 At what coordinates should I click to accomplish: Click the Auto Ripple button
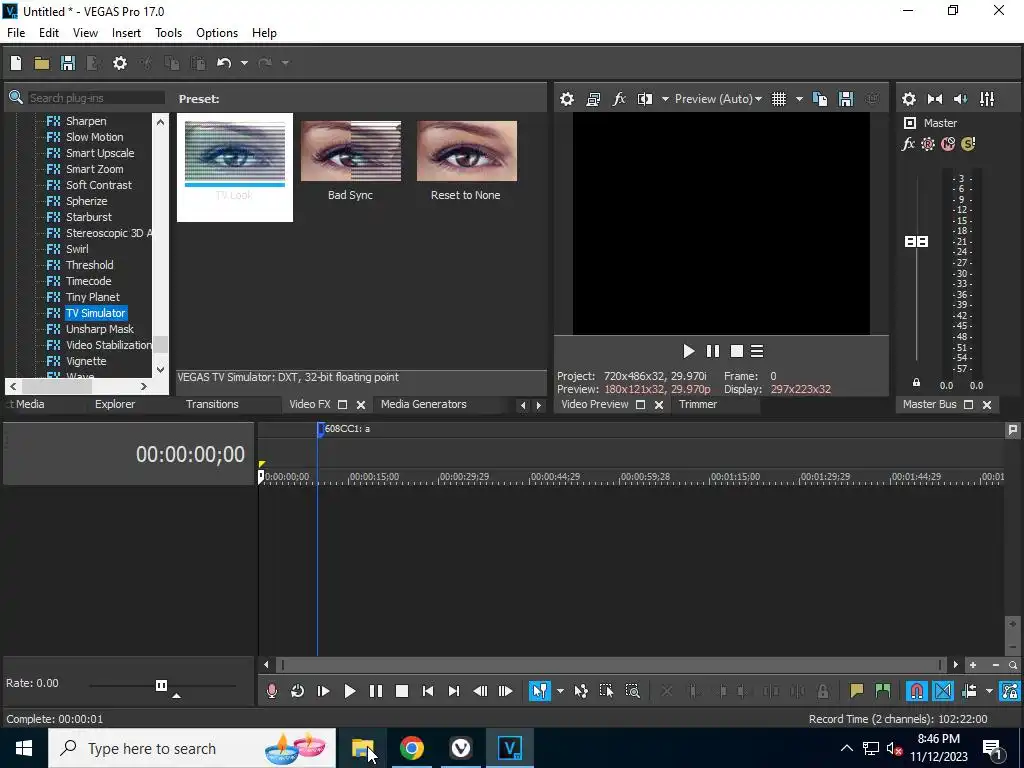(969, 691)
